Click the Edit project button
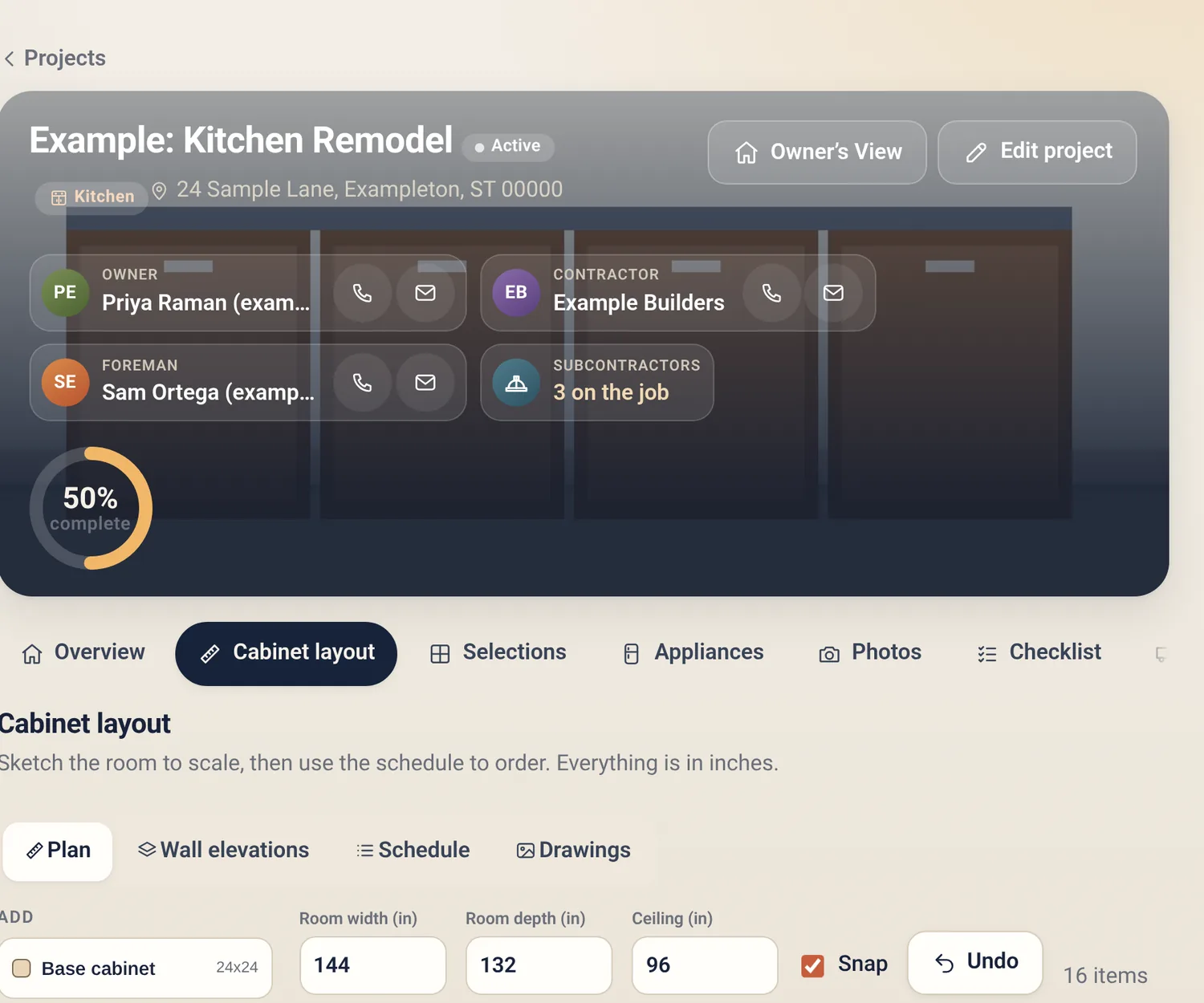Image resolution: width=1204 pixels, height=1003 pixels. pyautogui.click(x=1037, y=152)
